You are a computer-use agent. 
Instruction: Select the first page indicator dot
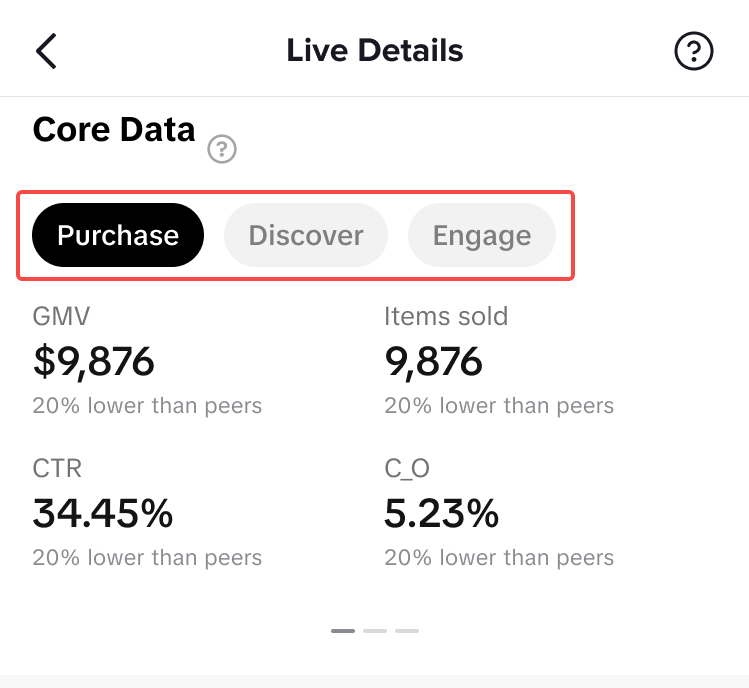(343, 631)
